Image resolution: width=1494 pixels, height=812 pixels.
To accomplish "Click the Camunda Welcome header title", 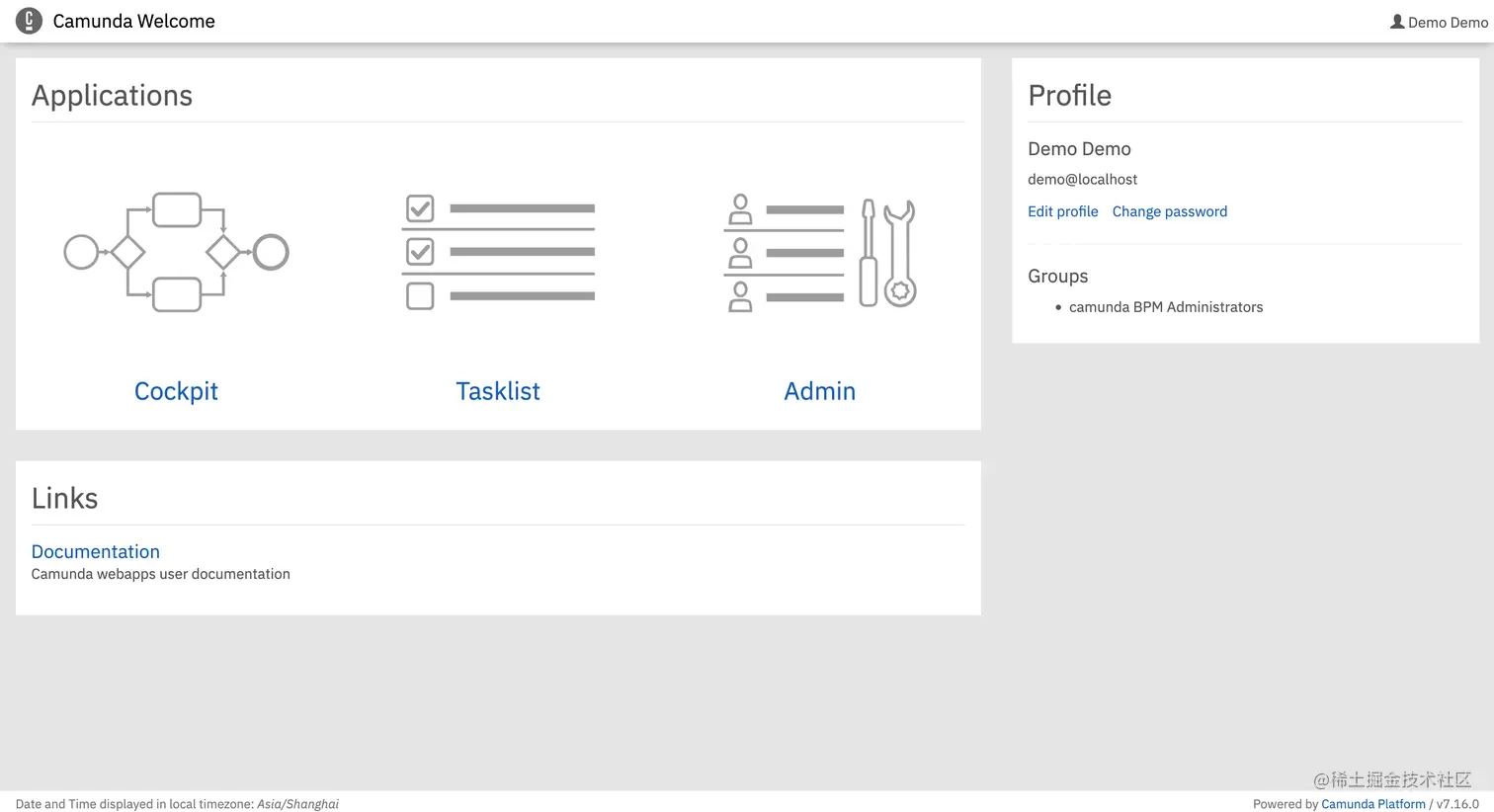I will click(x=134, y=22).
